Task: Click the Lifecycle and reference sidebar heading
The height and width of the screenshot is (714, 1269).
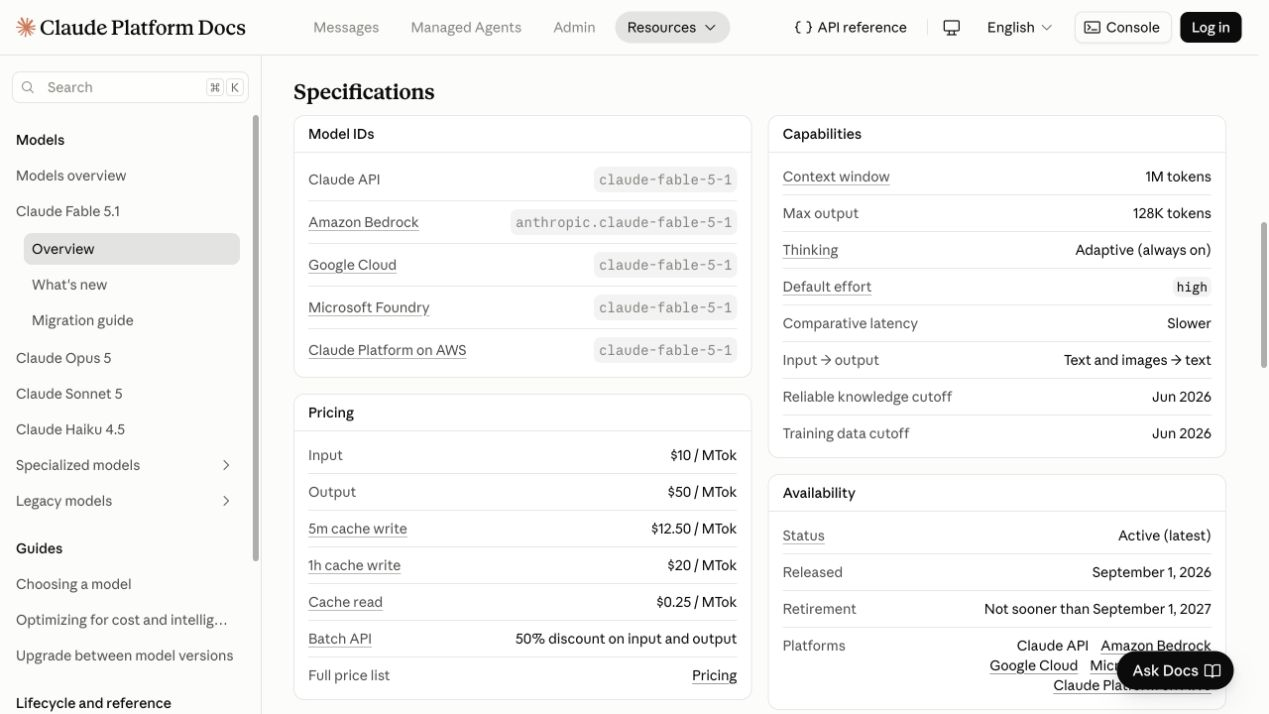Action: pos(93,703)
